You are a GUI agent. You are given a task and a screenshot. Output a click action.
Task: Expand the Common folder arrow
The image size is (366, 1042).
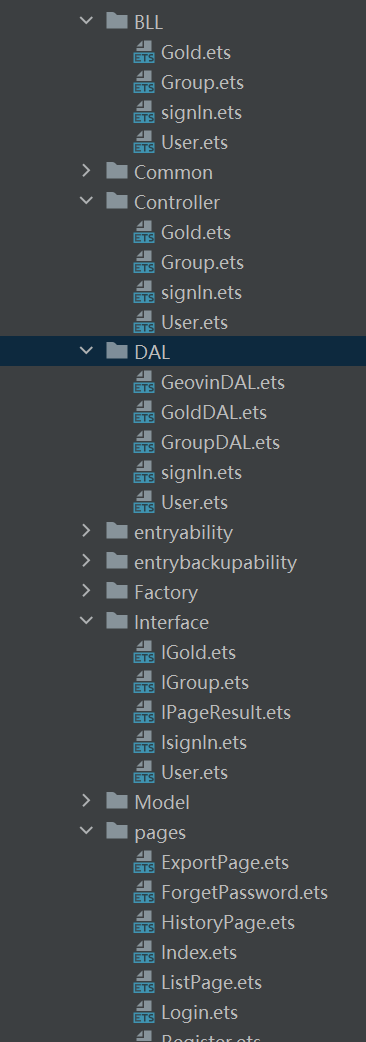(x=86, y=171)
